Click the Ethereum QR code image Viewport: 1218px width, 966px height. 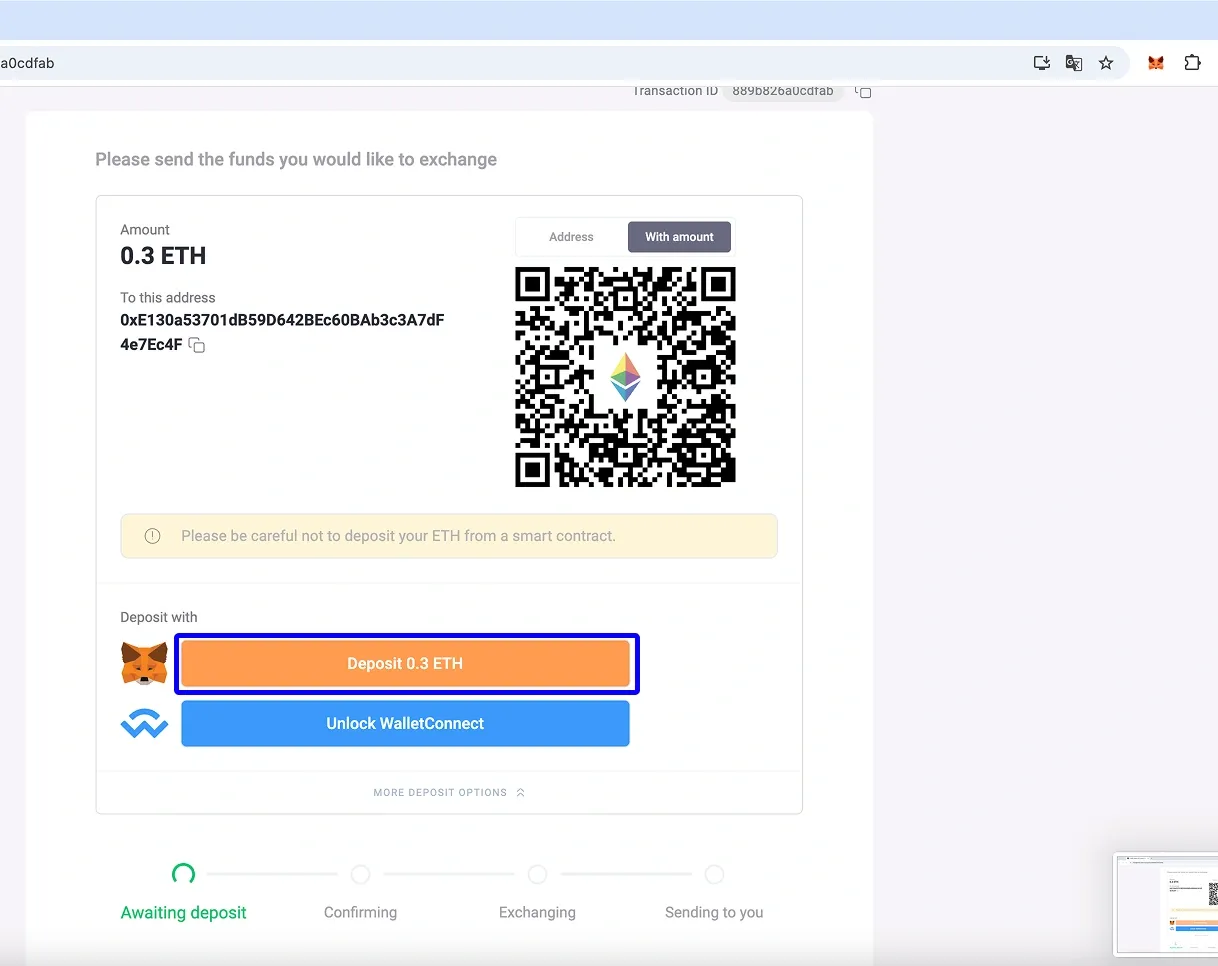625,376
